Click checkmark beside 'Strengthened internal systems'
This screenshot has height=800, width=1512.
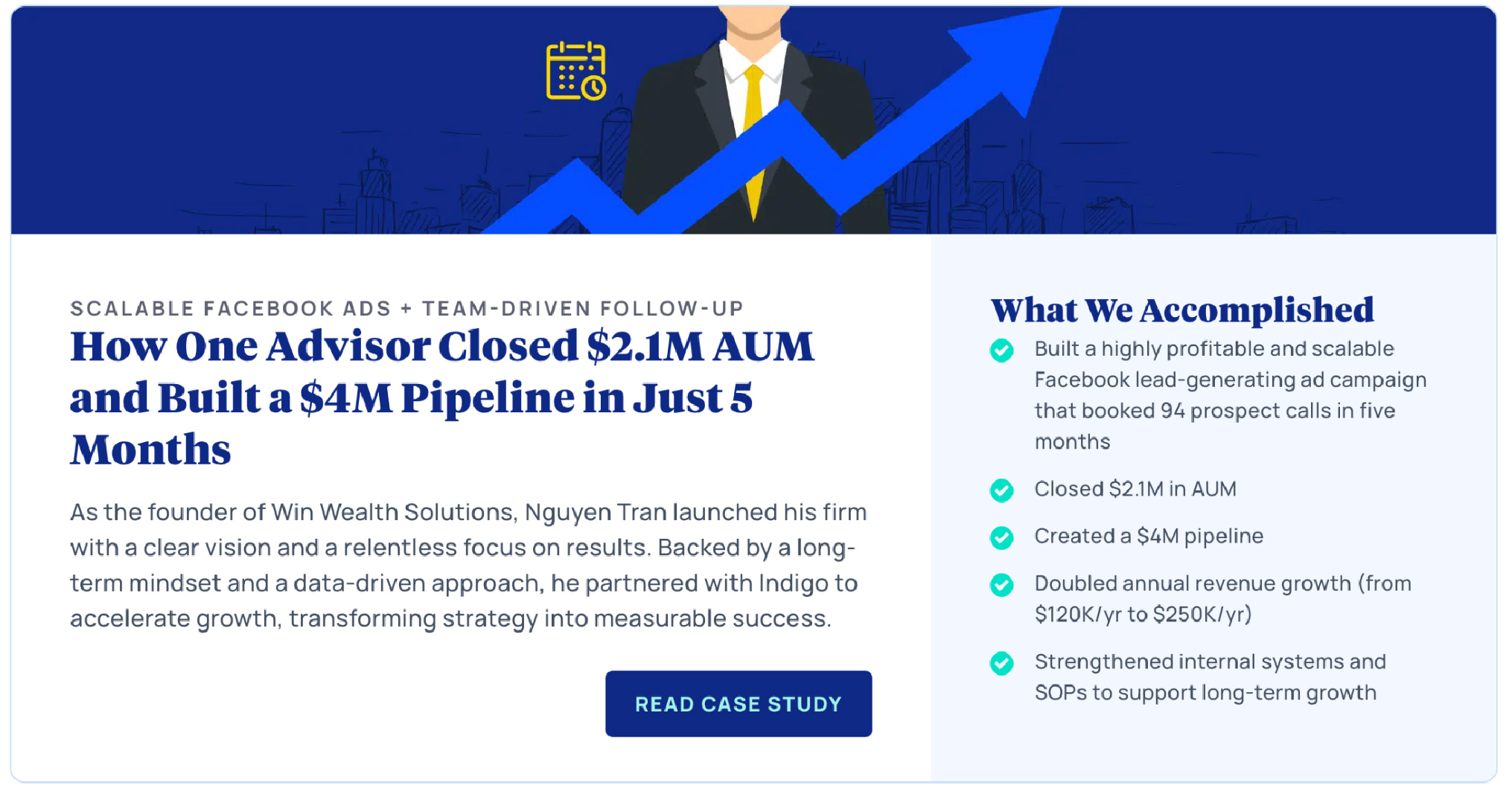(1001, 662)
